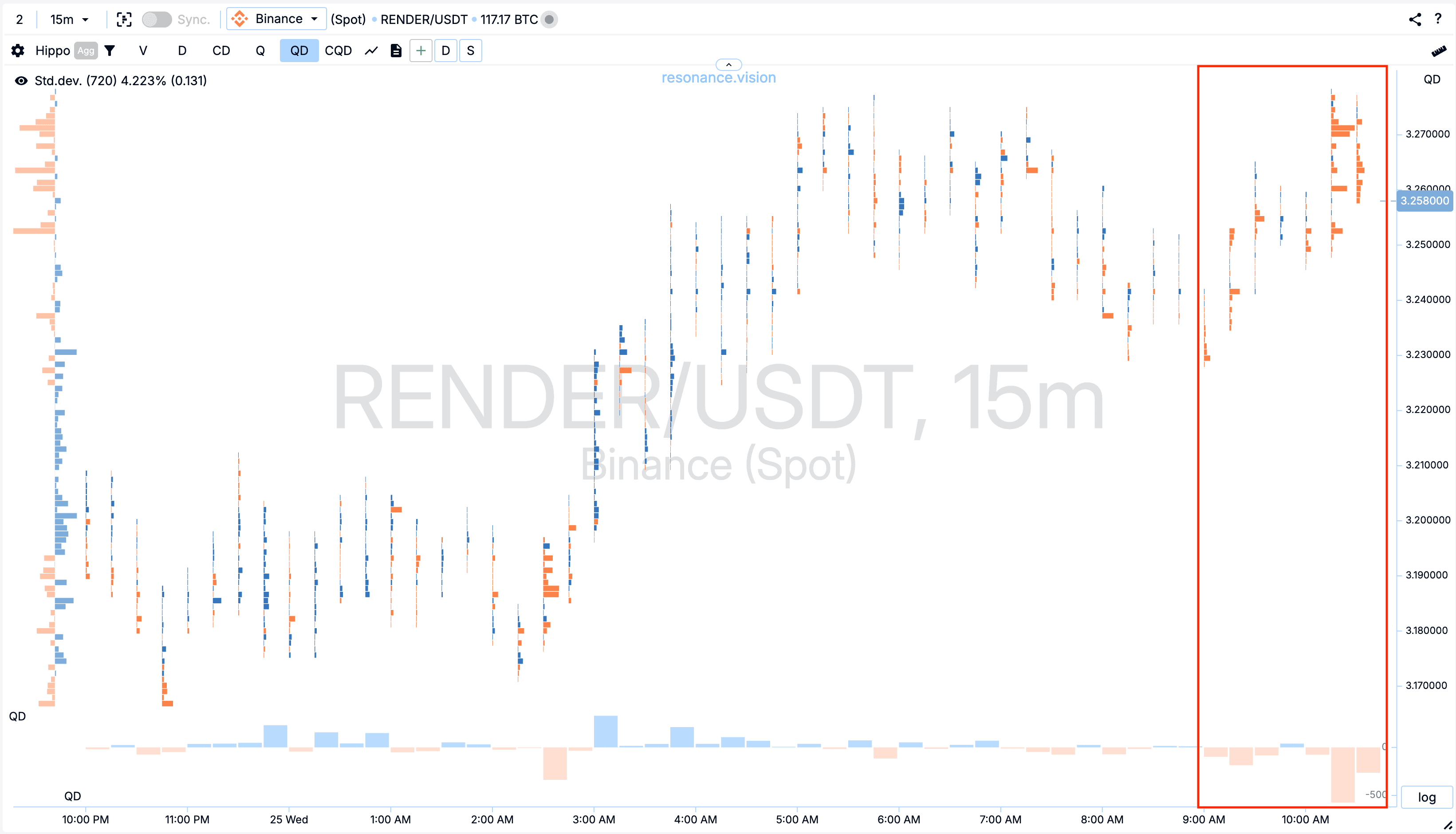
Task: Collapse the top panel chevron
Action: 728,65
